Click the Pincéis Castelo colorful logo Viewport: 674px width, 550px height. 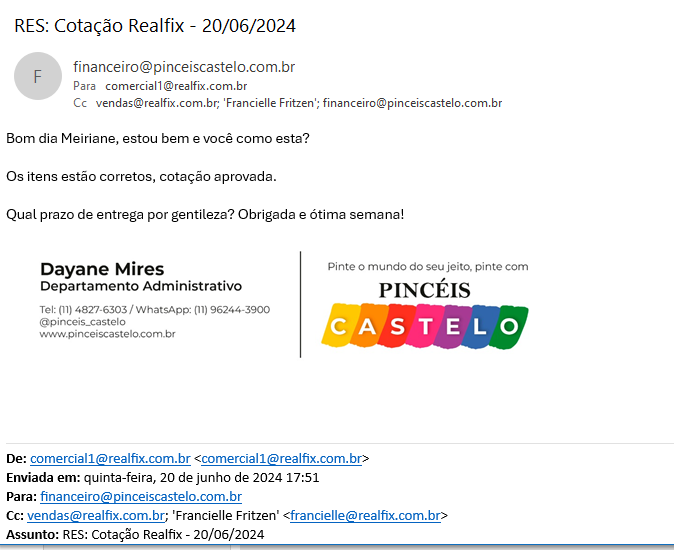[425, 315]
